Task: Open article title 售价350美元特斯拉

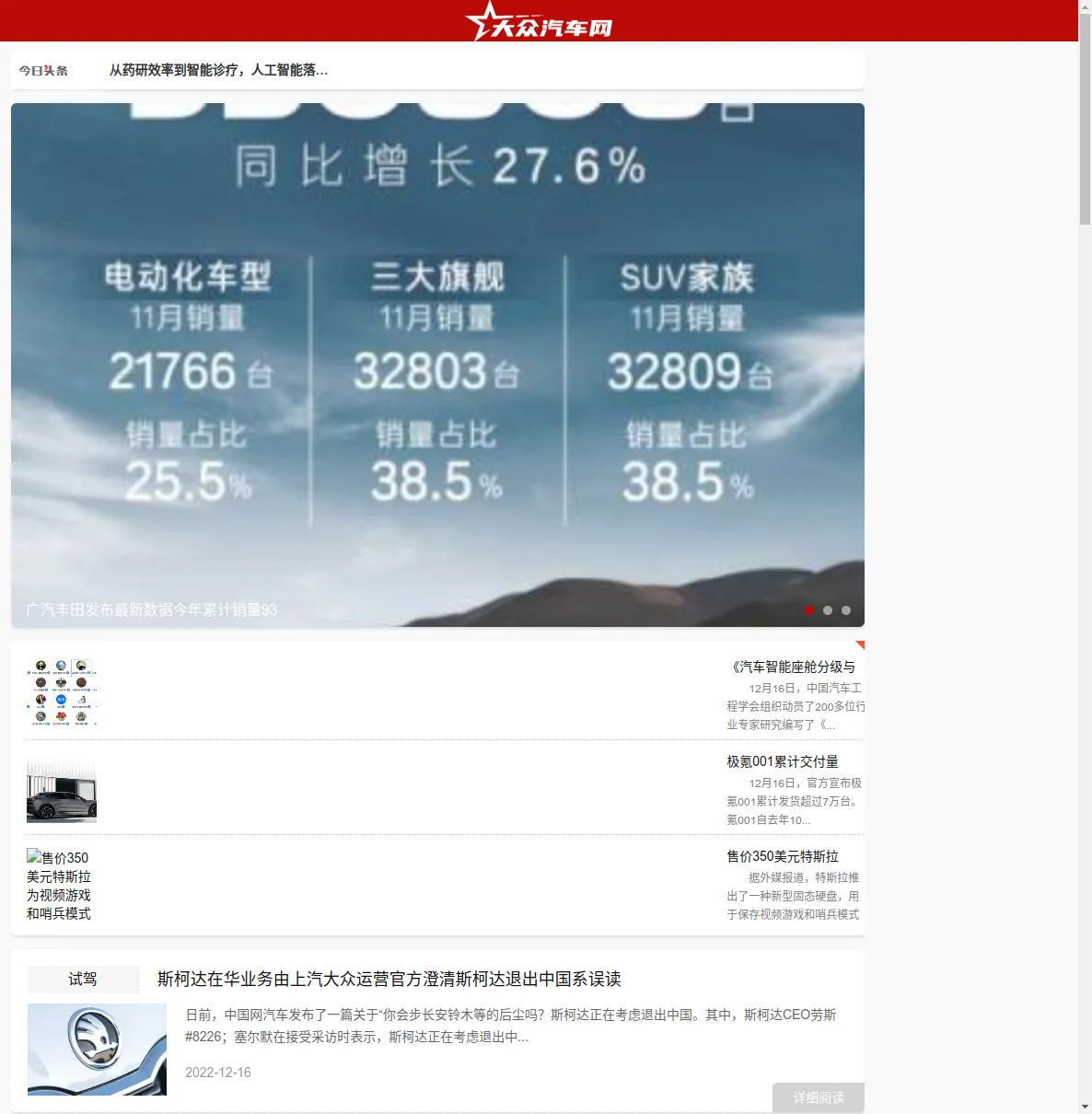Action: pyautogui.click(x=783, y=856)
